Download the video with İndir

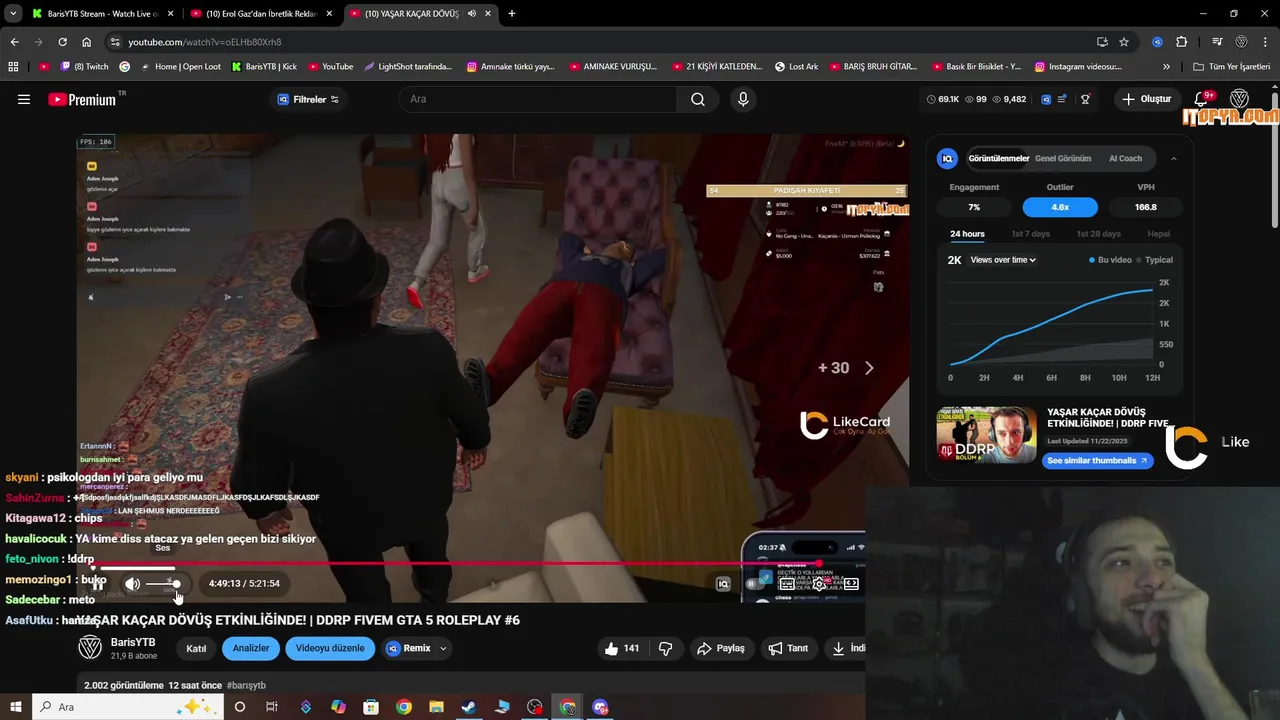846,648
